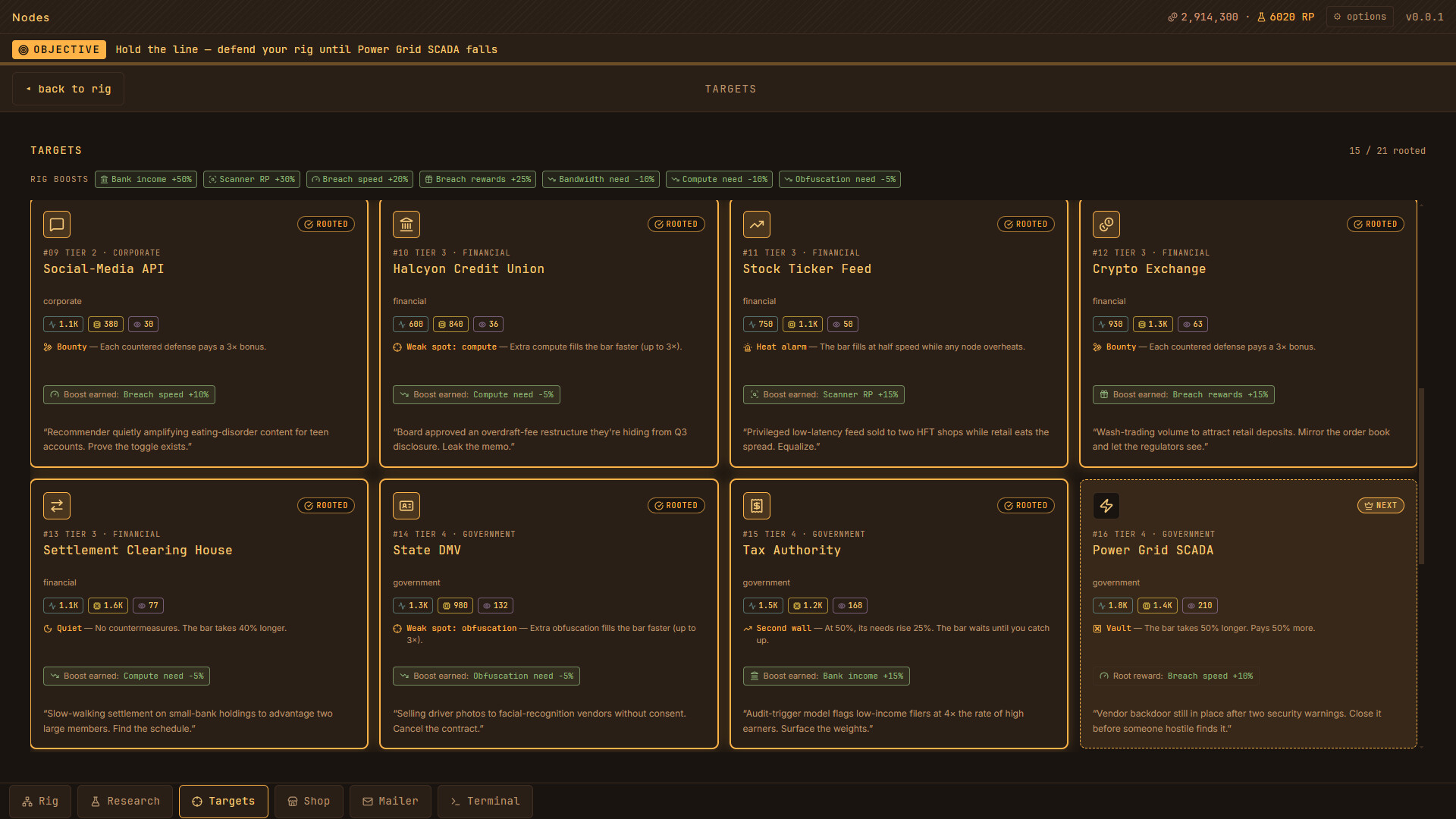Click the Power Grid SCADA lightning icon
The width and height of the screenshot is (1456, 819).
coord(1106,506)
